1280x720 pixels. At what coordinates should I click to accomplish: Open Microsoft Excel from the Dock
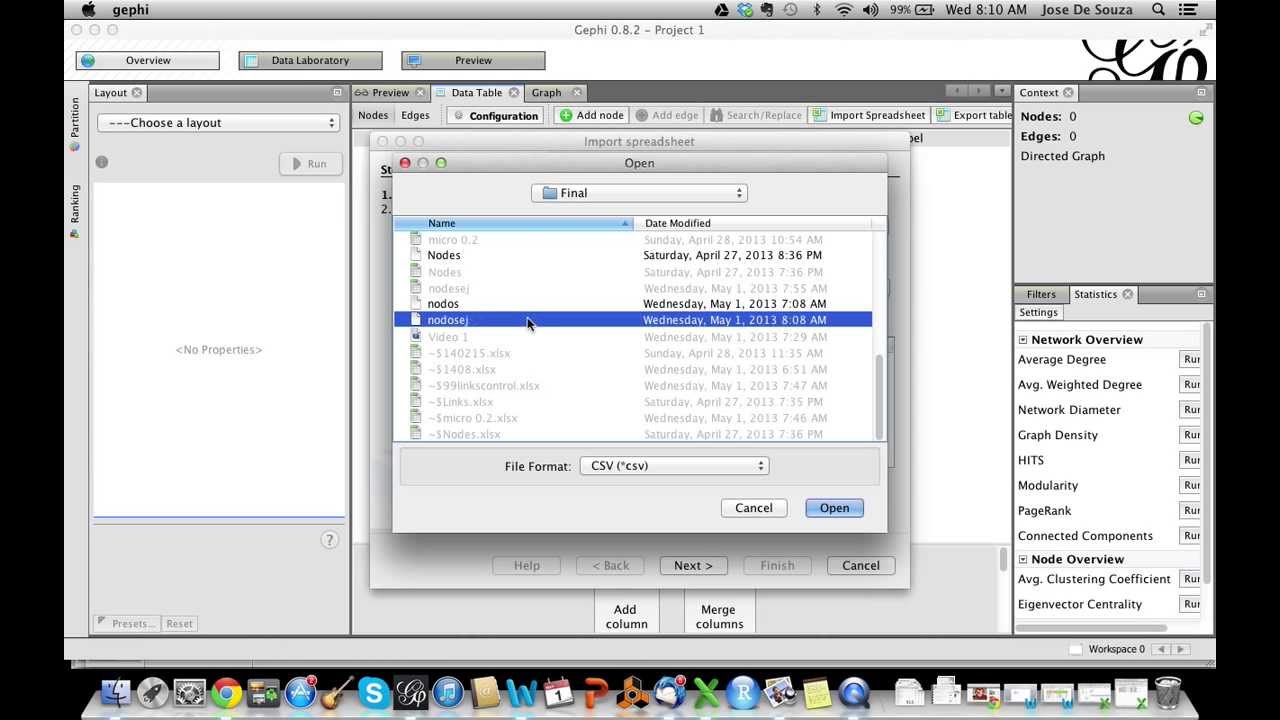(706, 692)
